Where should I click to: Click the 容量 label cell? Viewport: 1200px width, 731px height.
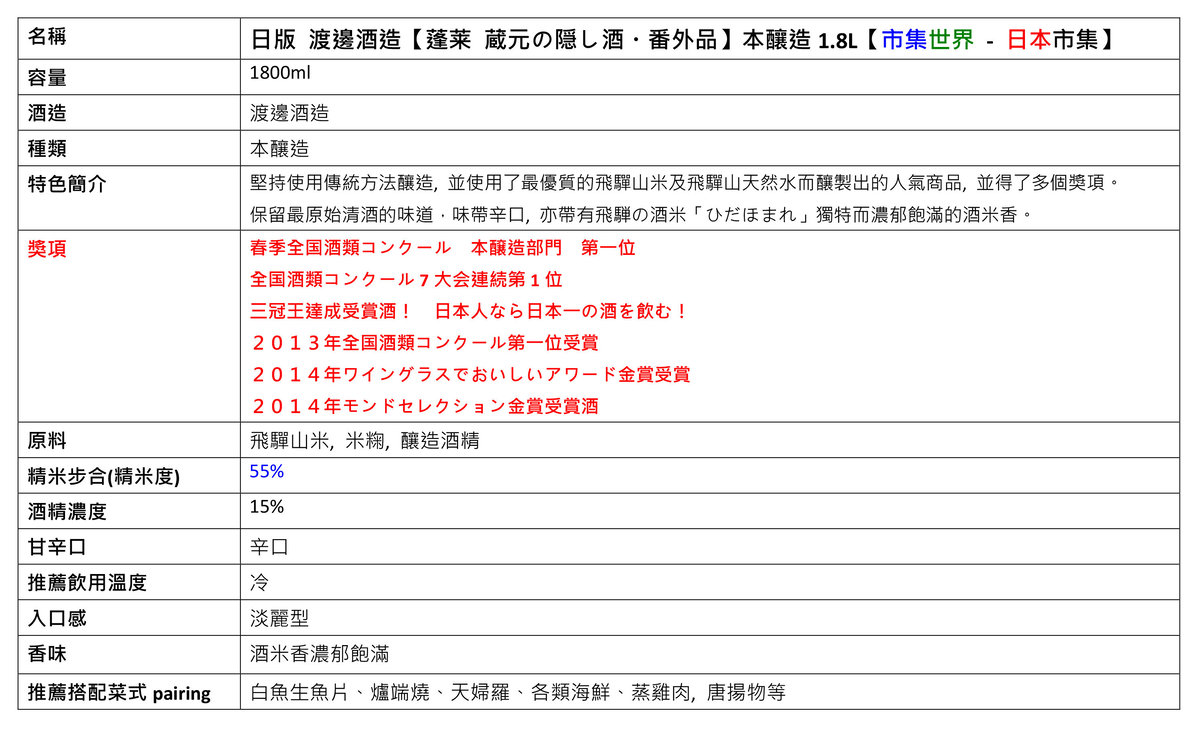click(129, 77)
